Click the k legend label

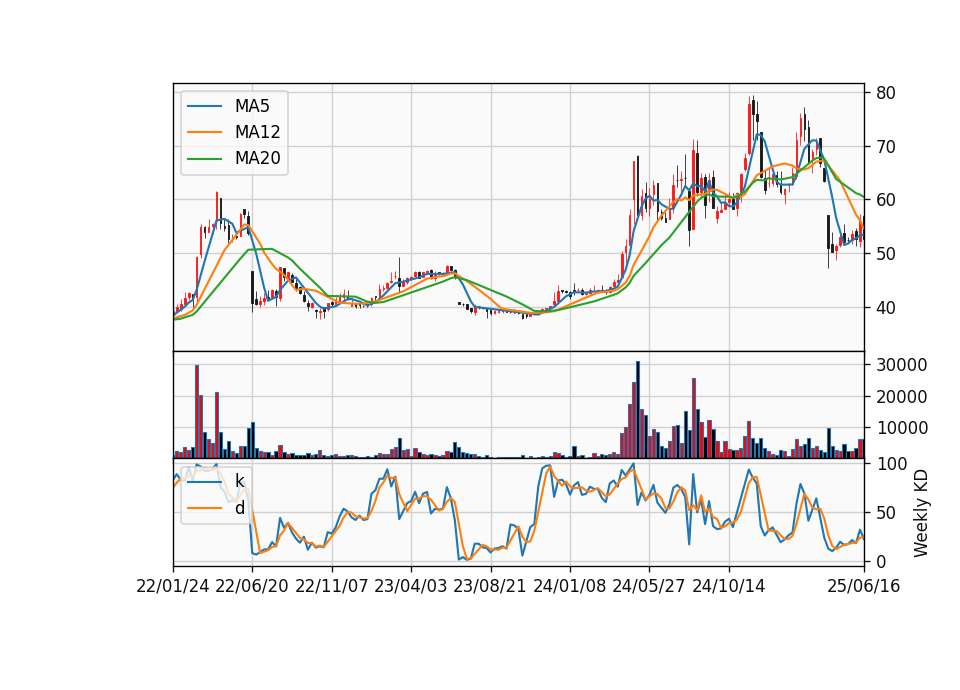coord(239,481)
